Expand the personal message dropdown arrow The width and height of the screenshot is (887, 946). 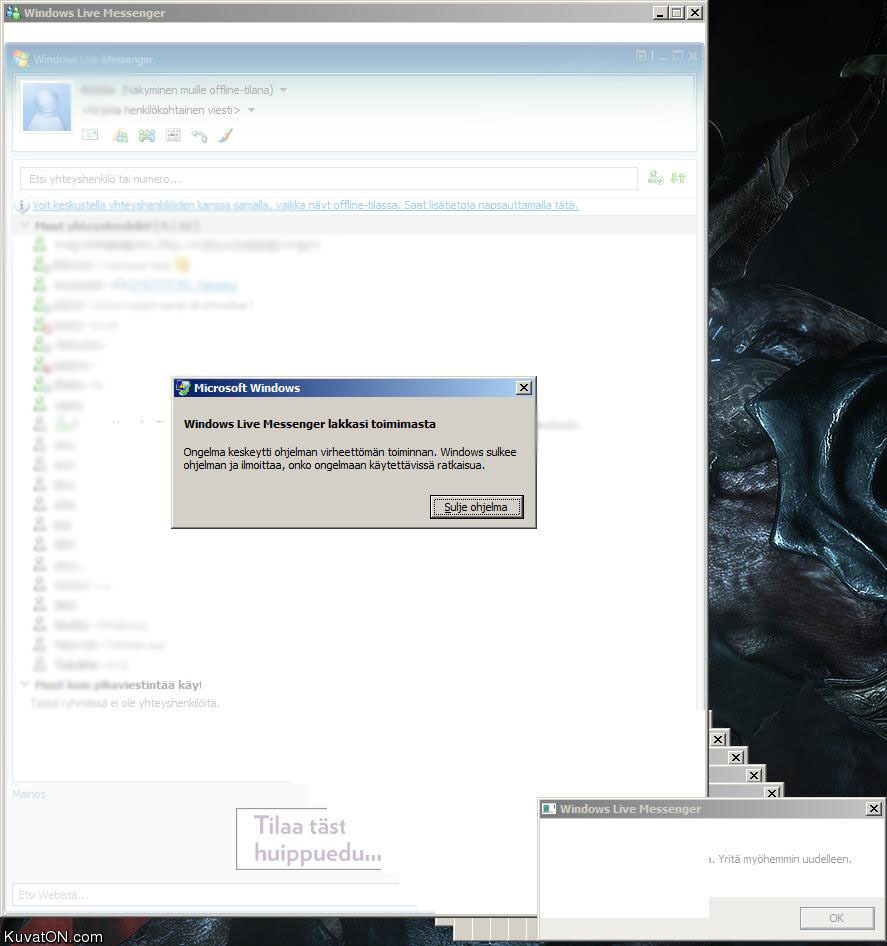click(251, 110)
